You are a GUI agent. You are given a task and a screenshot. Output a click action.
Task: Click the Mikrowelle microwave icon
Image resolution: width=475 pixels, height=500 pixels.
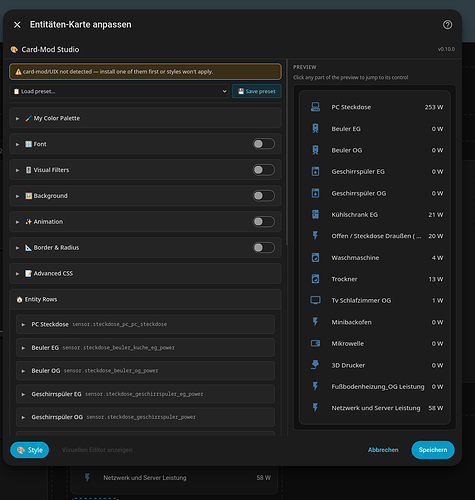pos(315,343)
